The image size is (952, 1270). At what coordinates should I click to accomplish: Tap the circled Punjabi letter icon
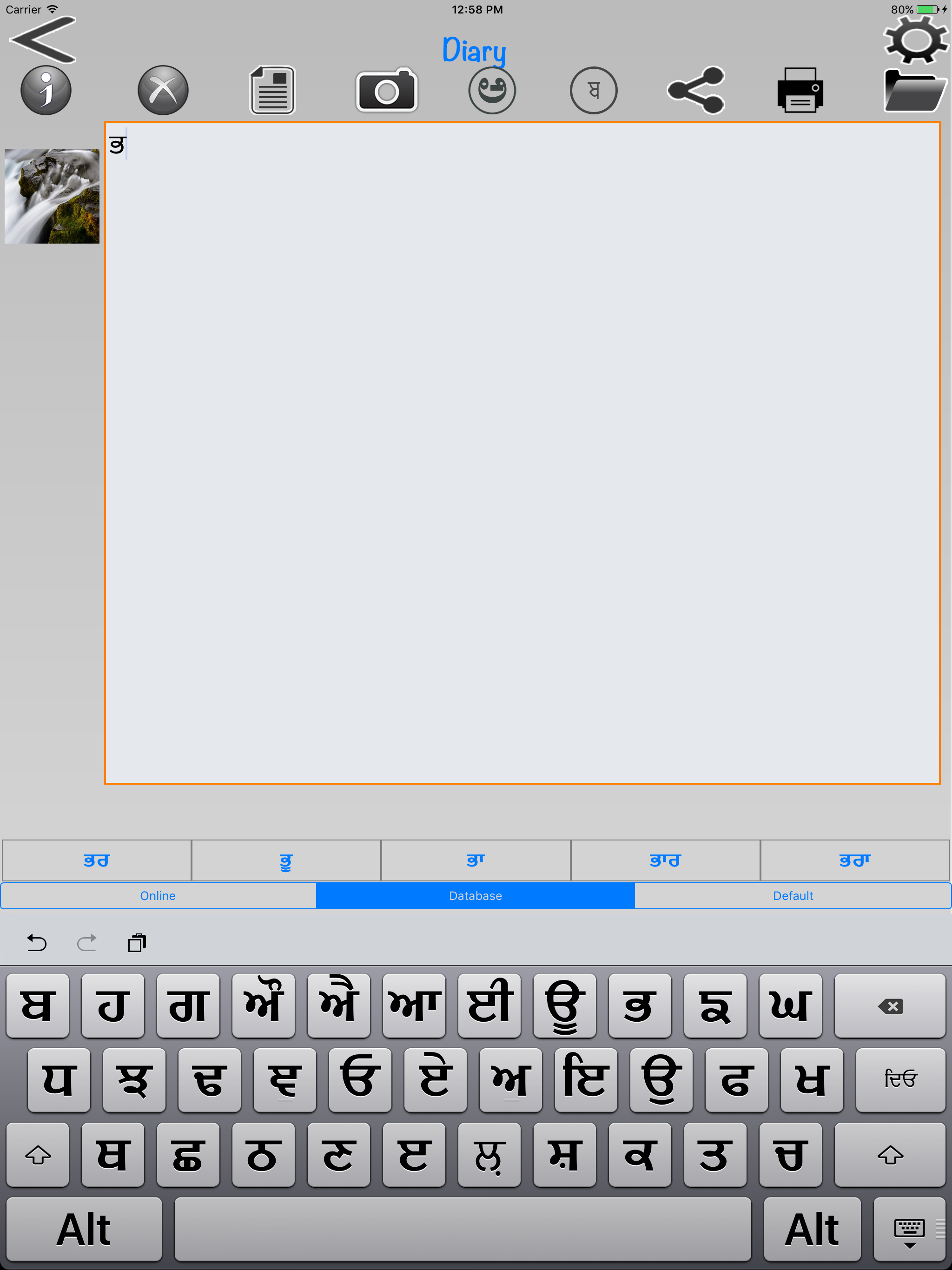594,90
